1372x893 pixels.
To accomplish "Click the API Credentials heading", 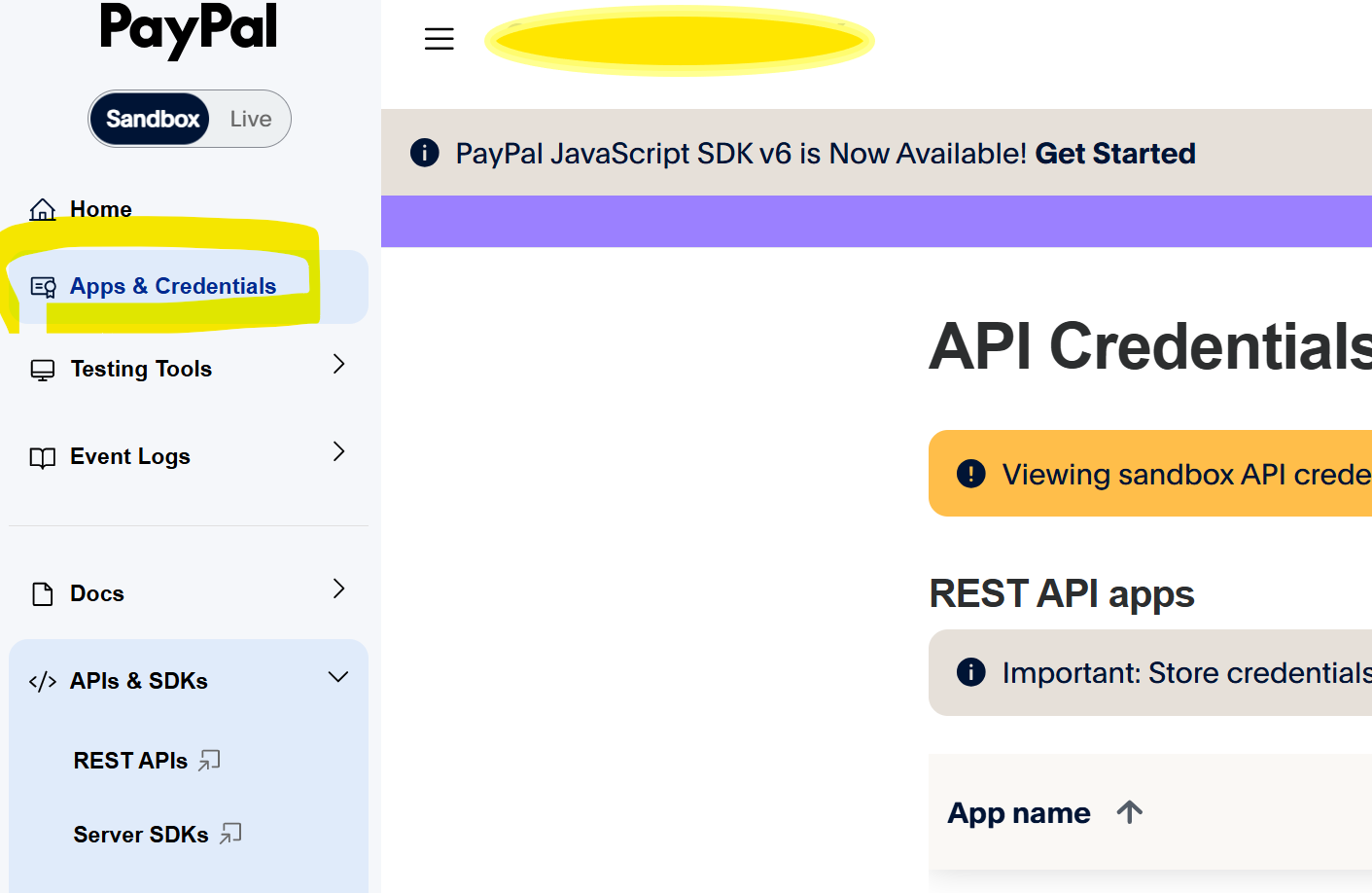I will (x=1150, y=346).
